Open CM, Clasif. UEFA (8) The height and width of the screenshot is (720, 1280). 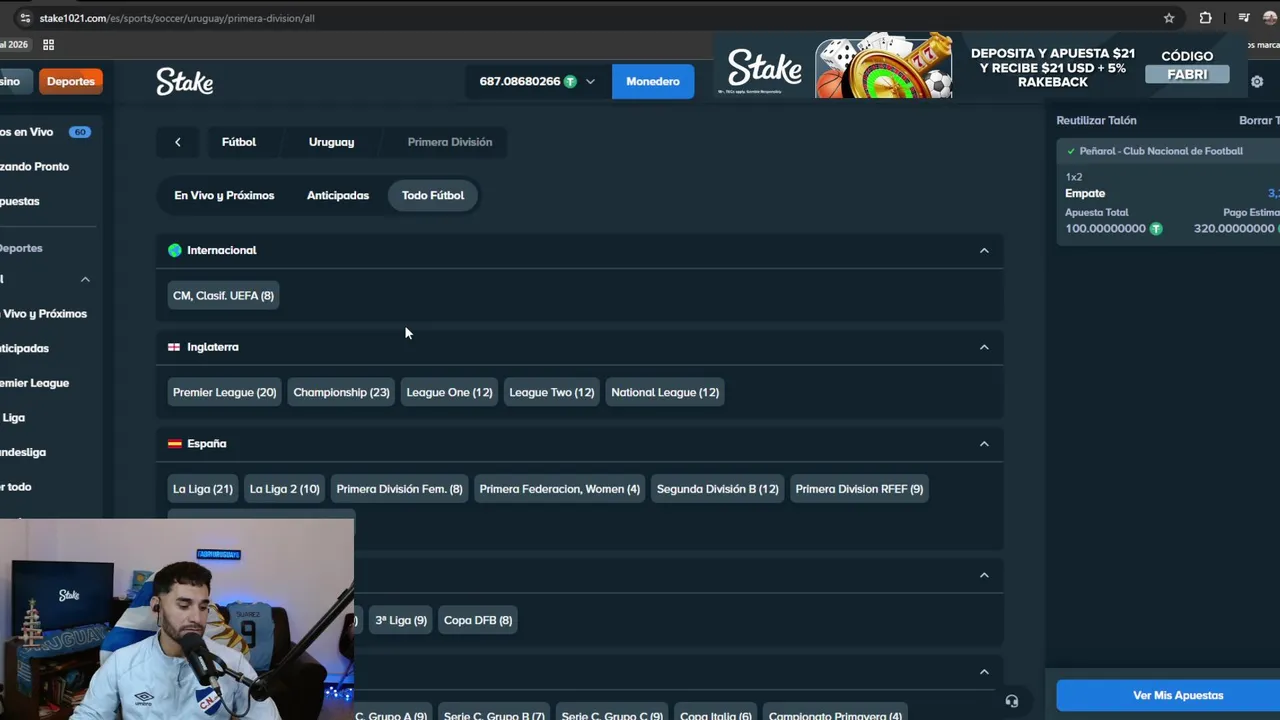coord(223,295)
